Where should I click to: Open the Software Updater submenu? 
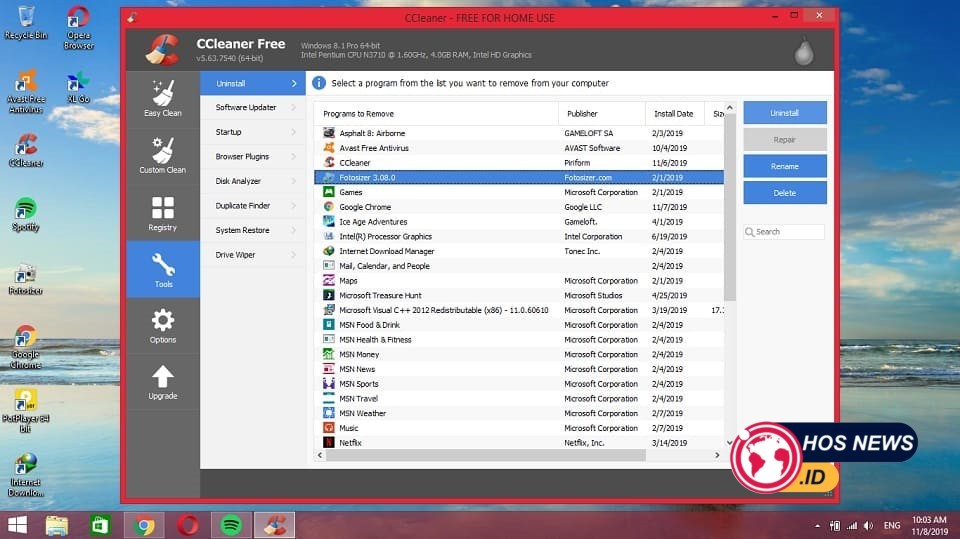(246, 108)
